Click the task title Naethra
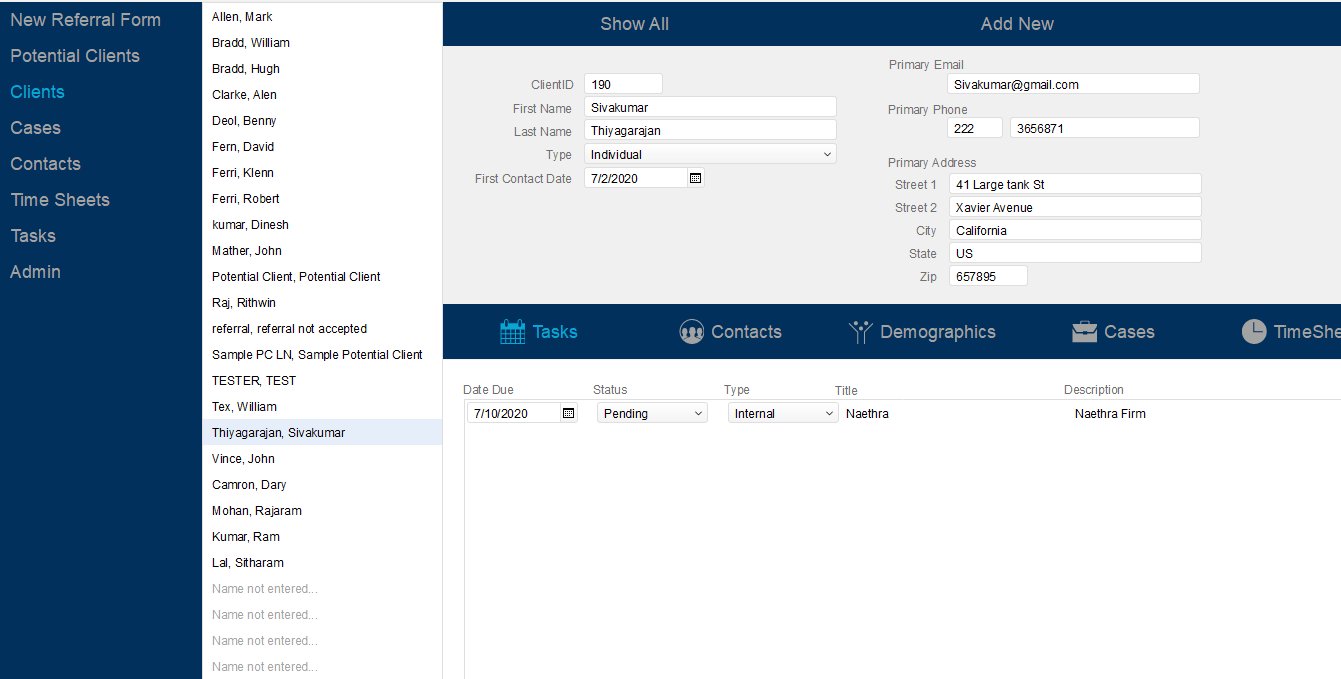The height and width of the screenshot is (679, 1341). click(x=867, y=413)
